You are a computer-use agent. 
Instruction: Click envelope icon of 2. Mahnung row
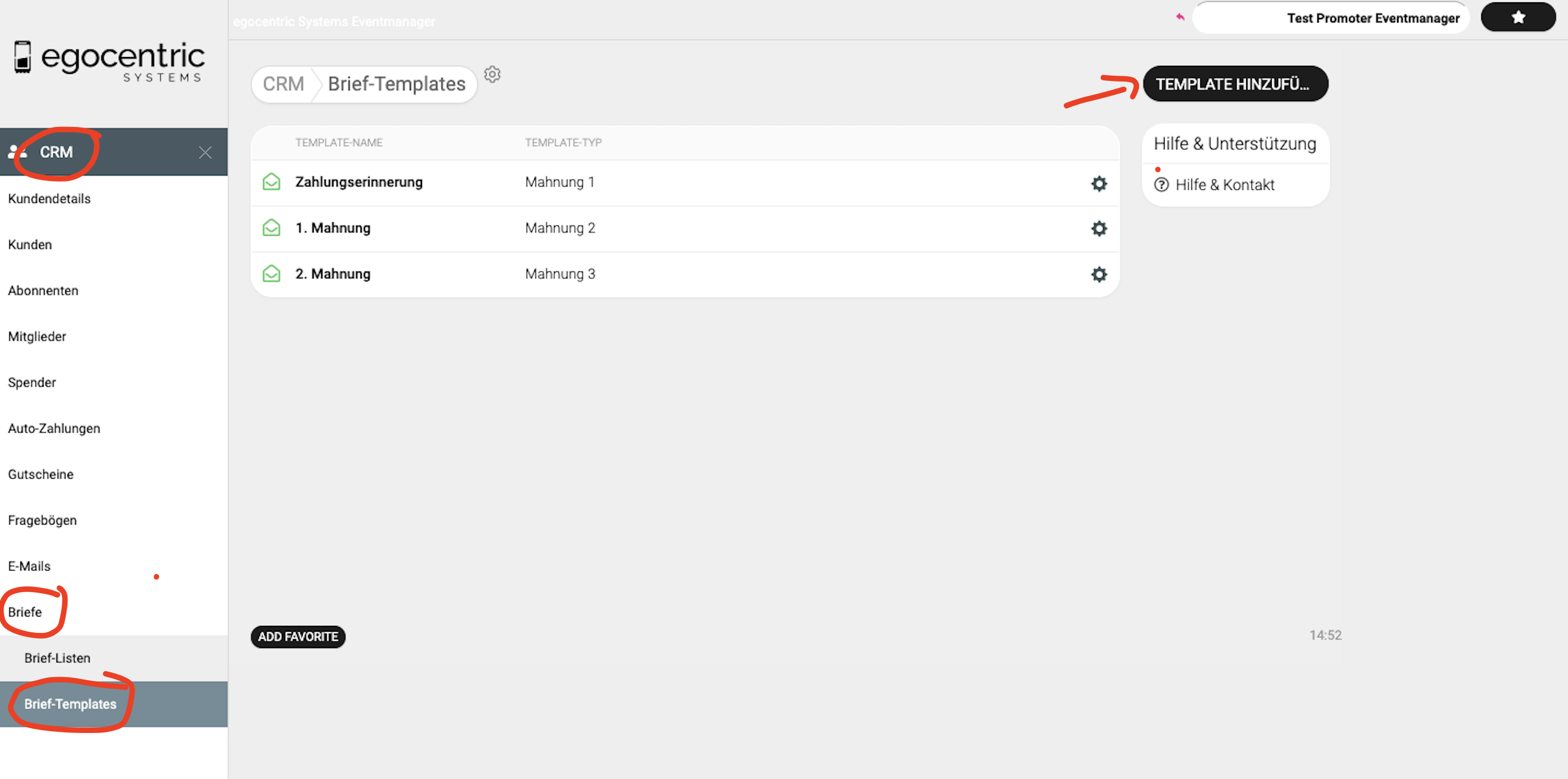[x=271, y=274]
